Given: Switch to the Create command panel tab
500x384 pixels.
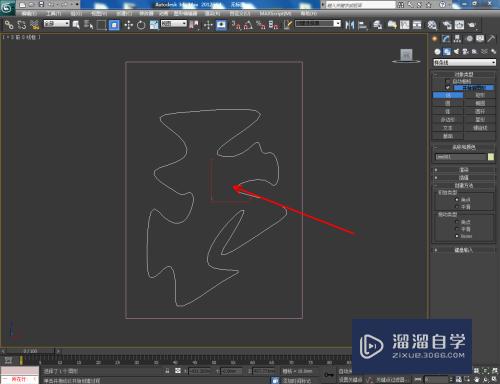Looking at the screenshot, I should [x=435, y=39].
